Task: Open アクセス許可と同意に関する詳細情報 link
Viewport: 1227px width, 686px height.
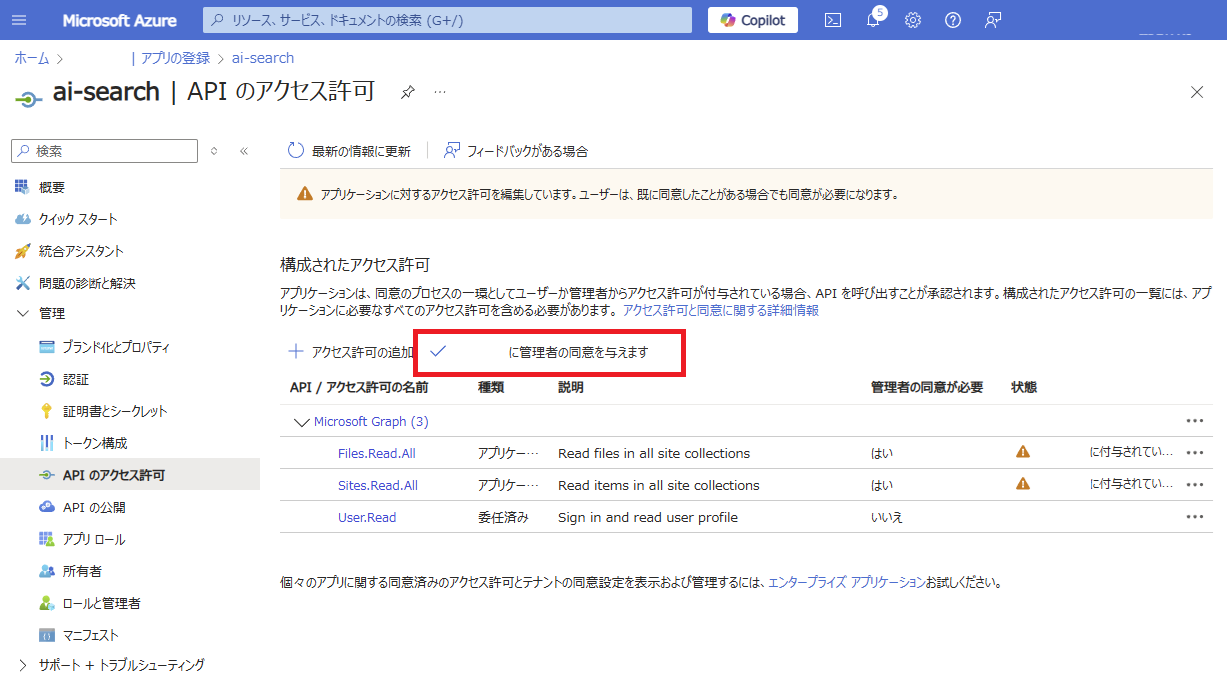Action: click(721, 311)
